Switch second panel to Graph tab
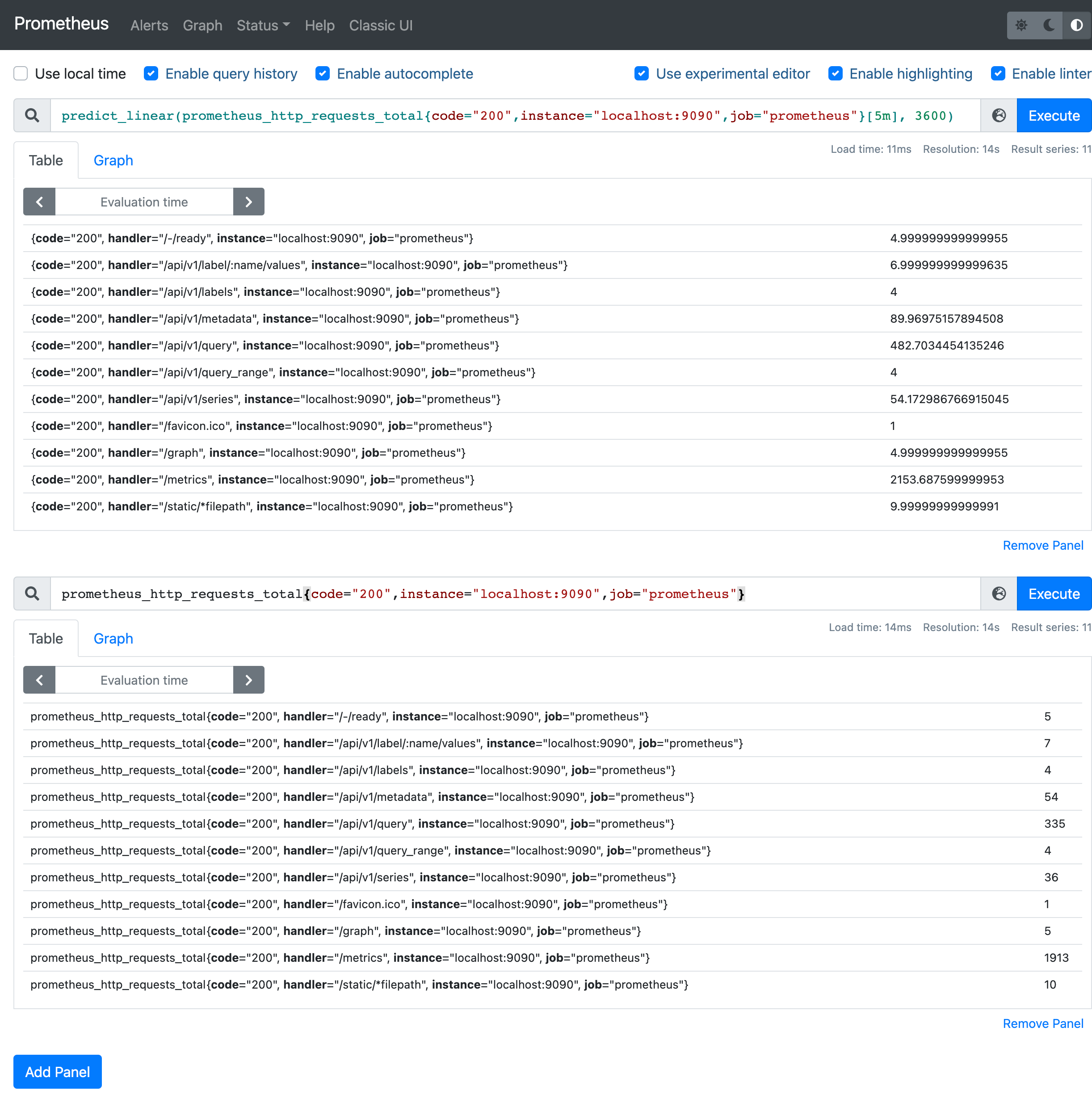The width and height of the screenshot is (1092, 1103). [x=113, y=639]
